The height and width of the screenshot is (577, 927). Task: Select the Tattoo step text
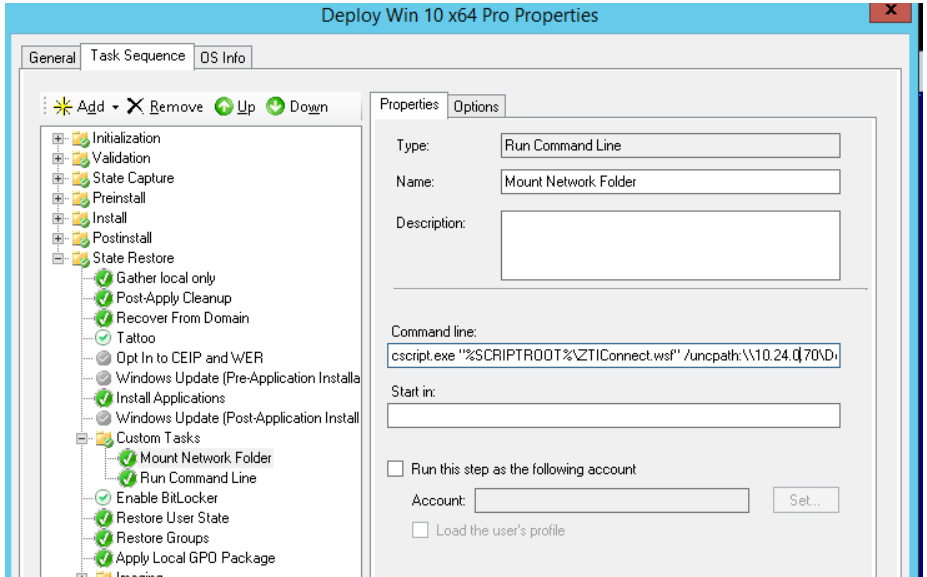pyautogui.click(x=136, y=338)
